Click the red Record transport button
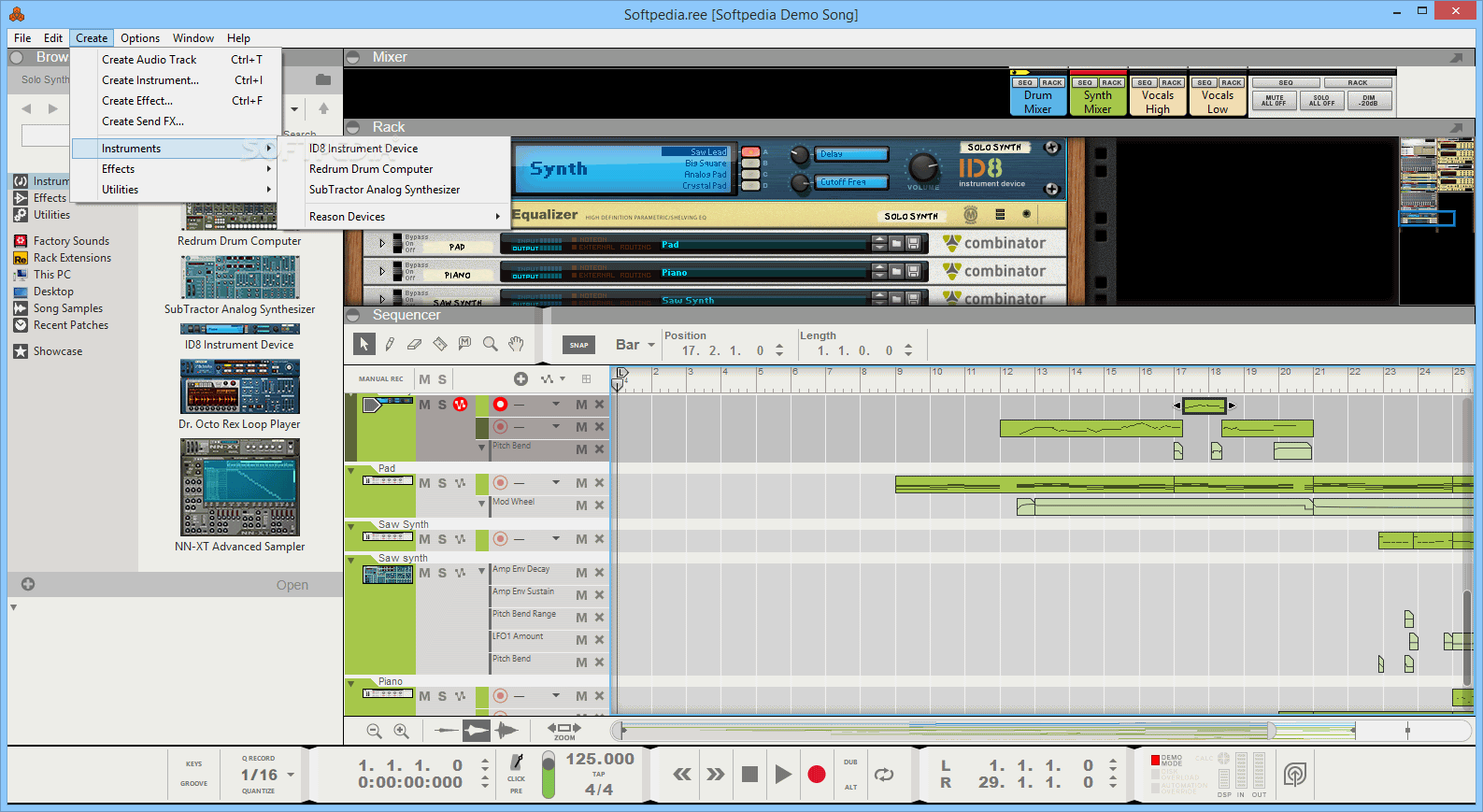The image size is (1483, 812). pos(817,774)
